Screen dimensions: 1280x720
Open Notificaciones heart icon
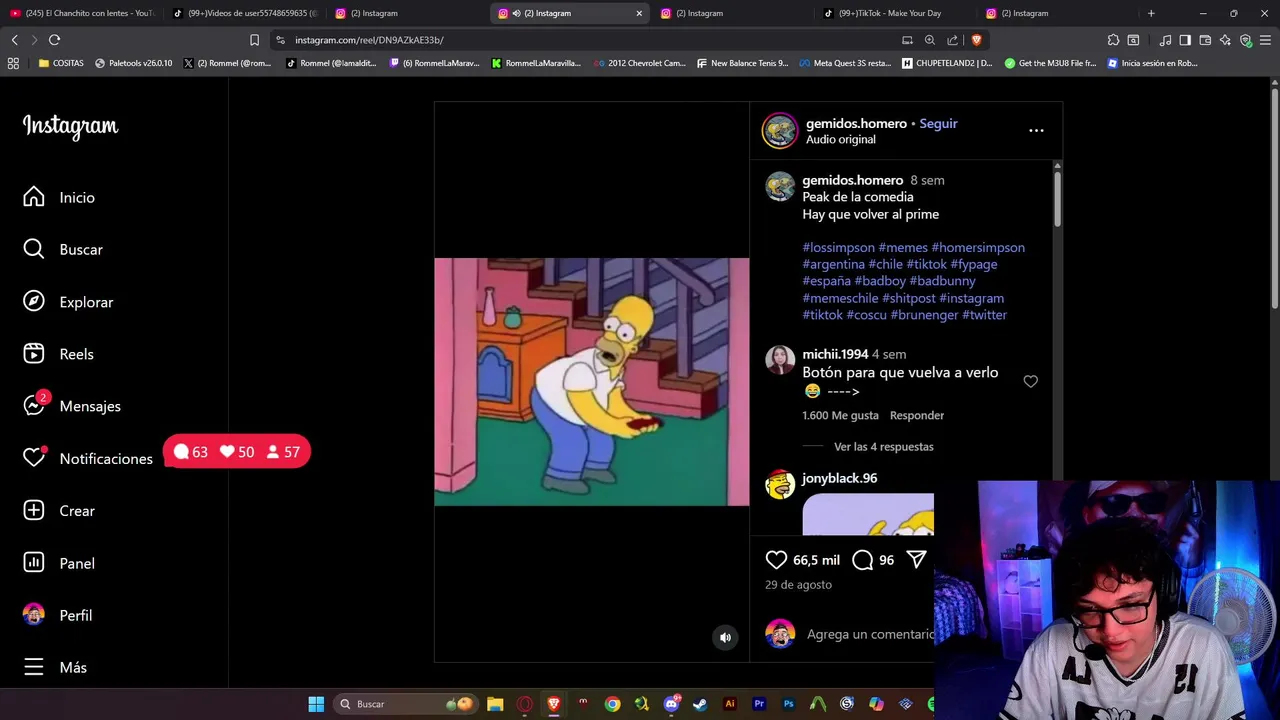[x=34, y=458]
